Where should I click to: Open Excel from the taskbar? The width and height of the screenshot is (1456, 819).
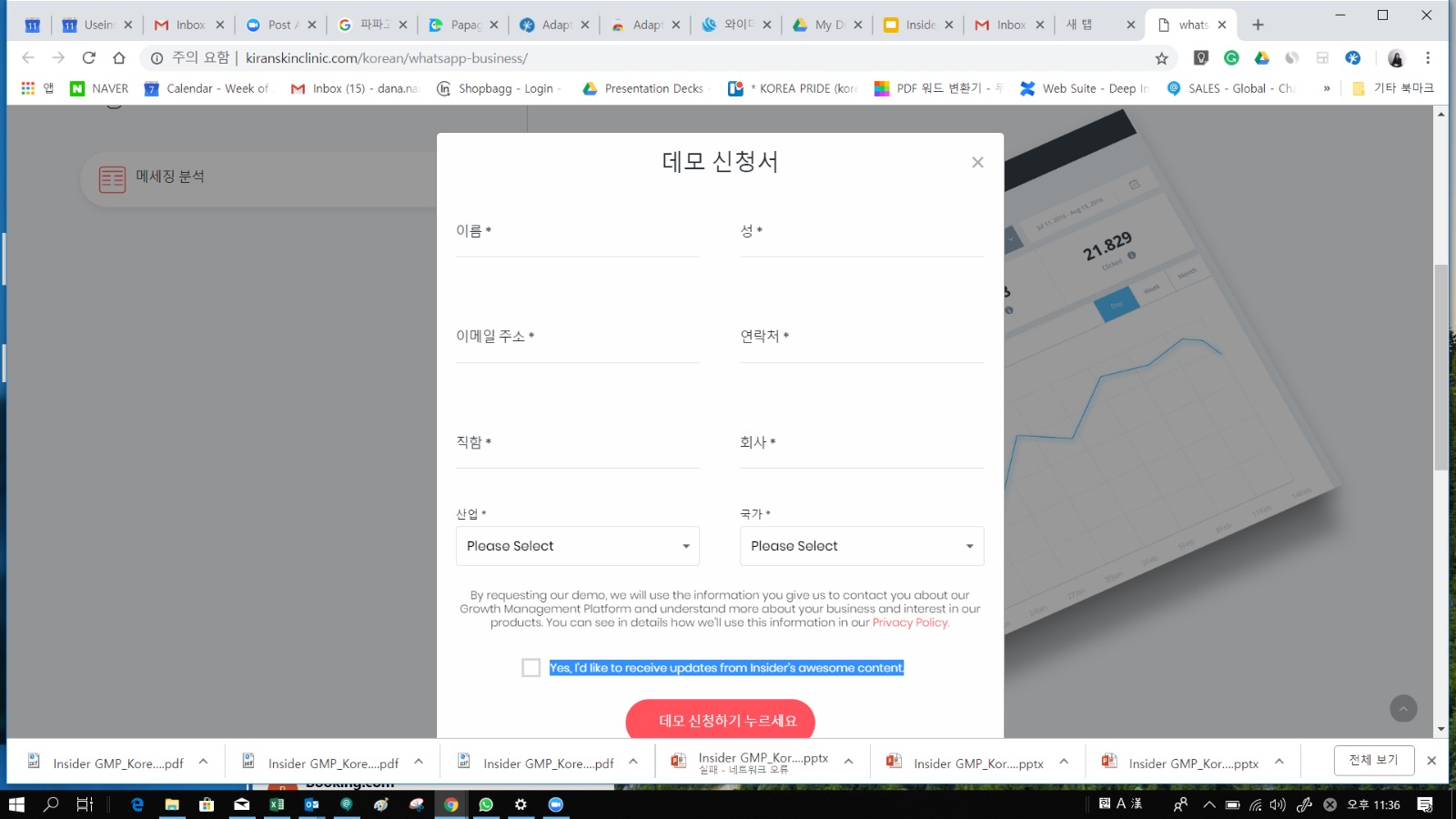tap(277, 804)
